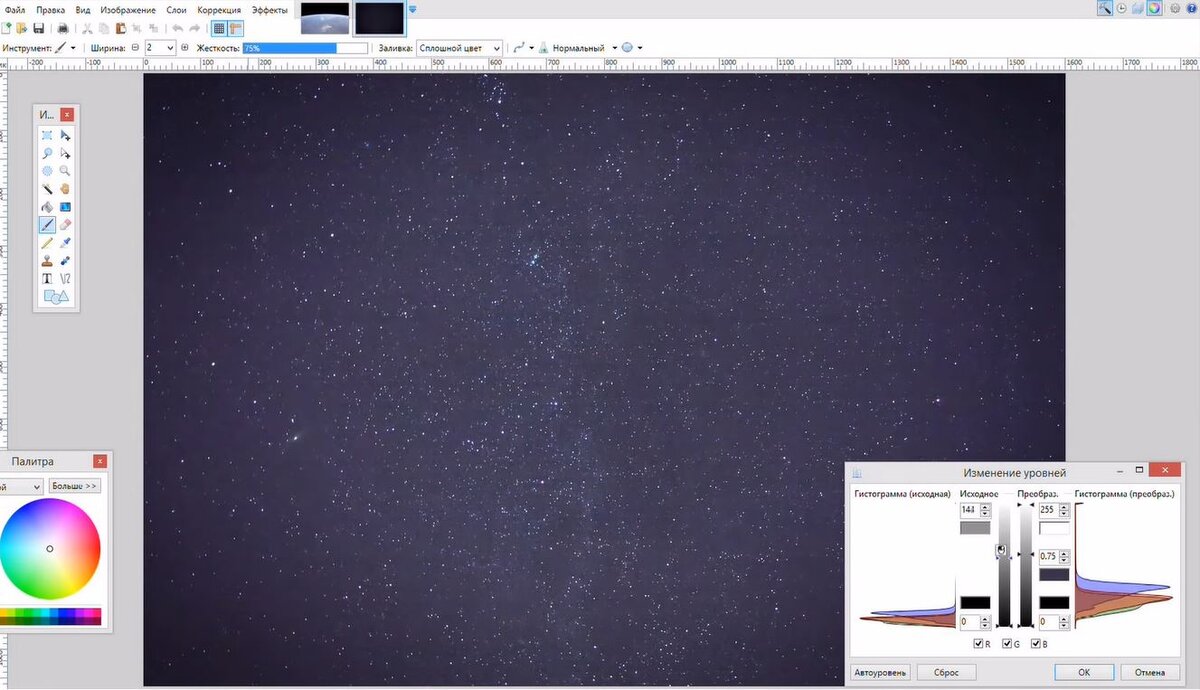Screen dimensions: 1200x690
Task: Select the Zoom magnifier tool
Action: coord(65,171)
